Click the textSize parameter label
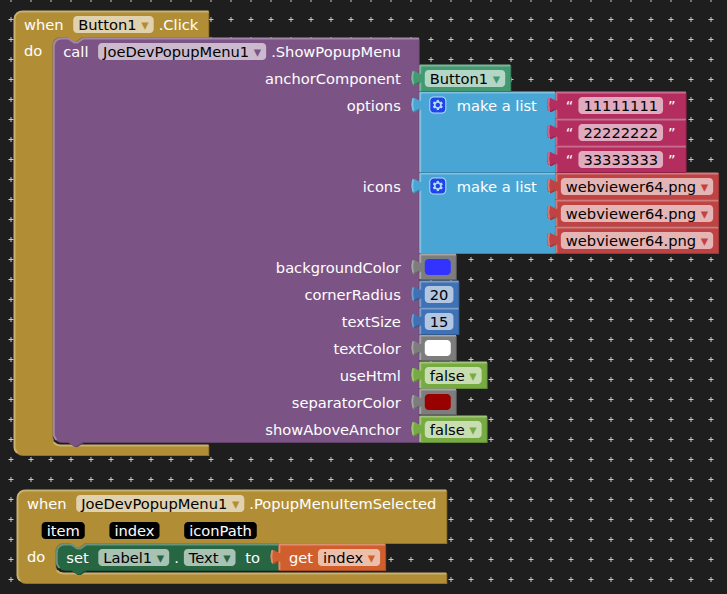The width and height of the screenshot is (727, 594). coord(371,322)
